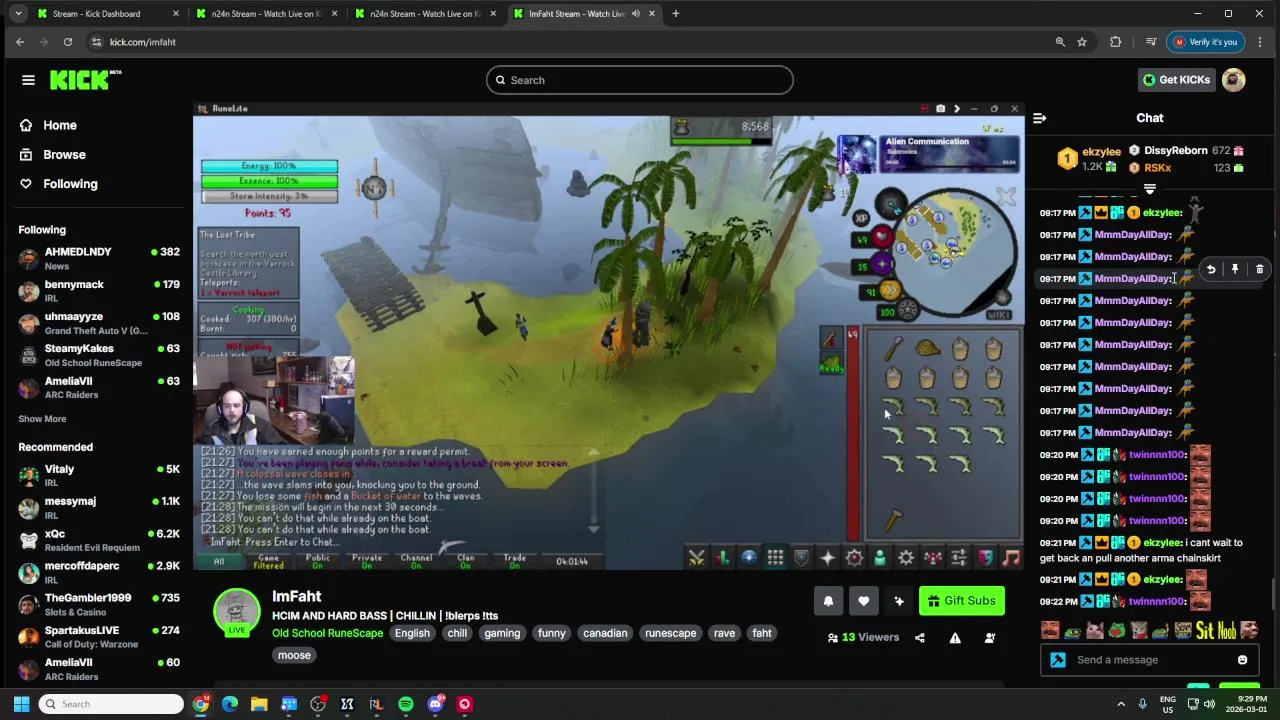This screenshot has width=1280, height=720.
Task: Open the Old School RuneScape category link
Action: 327,633
